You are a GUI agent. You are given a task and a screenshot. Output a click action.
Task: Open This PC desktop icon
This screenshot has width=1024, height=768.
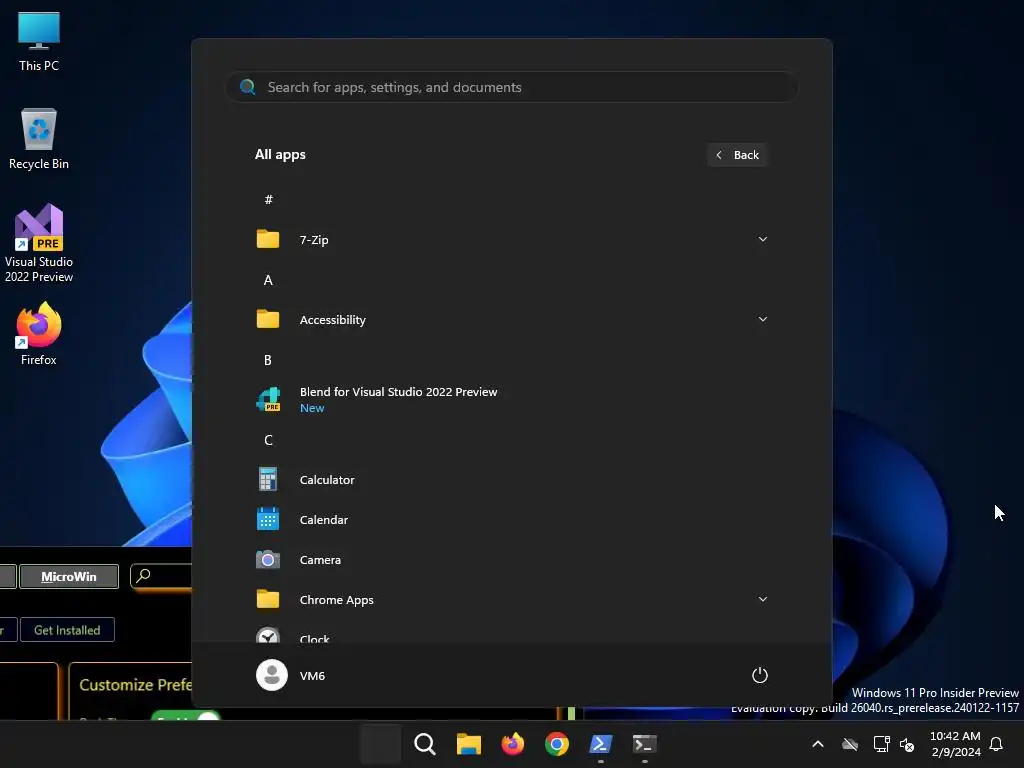(39, 40)
